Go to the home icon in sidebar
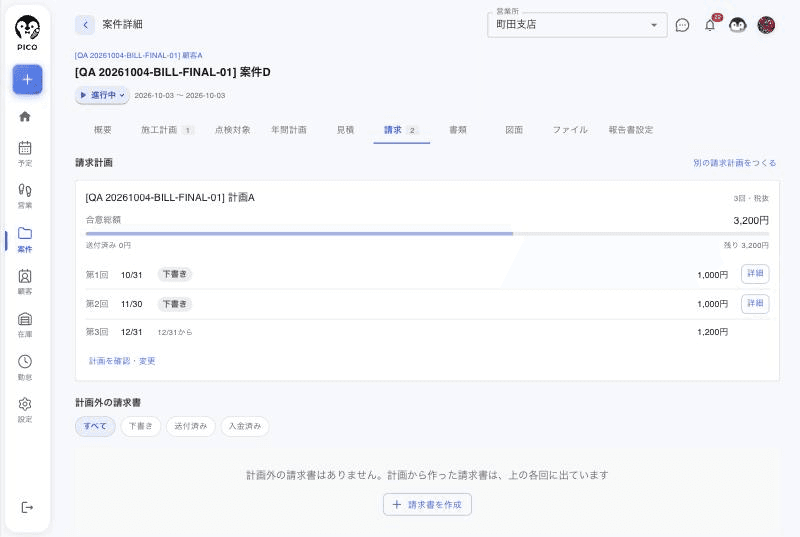This screenshot has height=537, width=800. [25, 116]
